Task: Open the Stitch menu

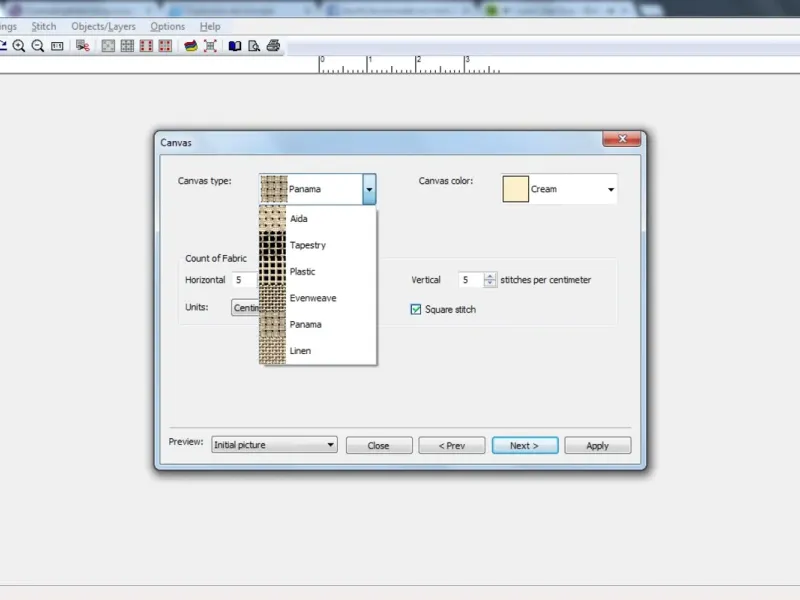Action: [x=44, y=27]
